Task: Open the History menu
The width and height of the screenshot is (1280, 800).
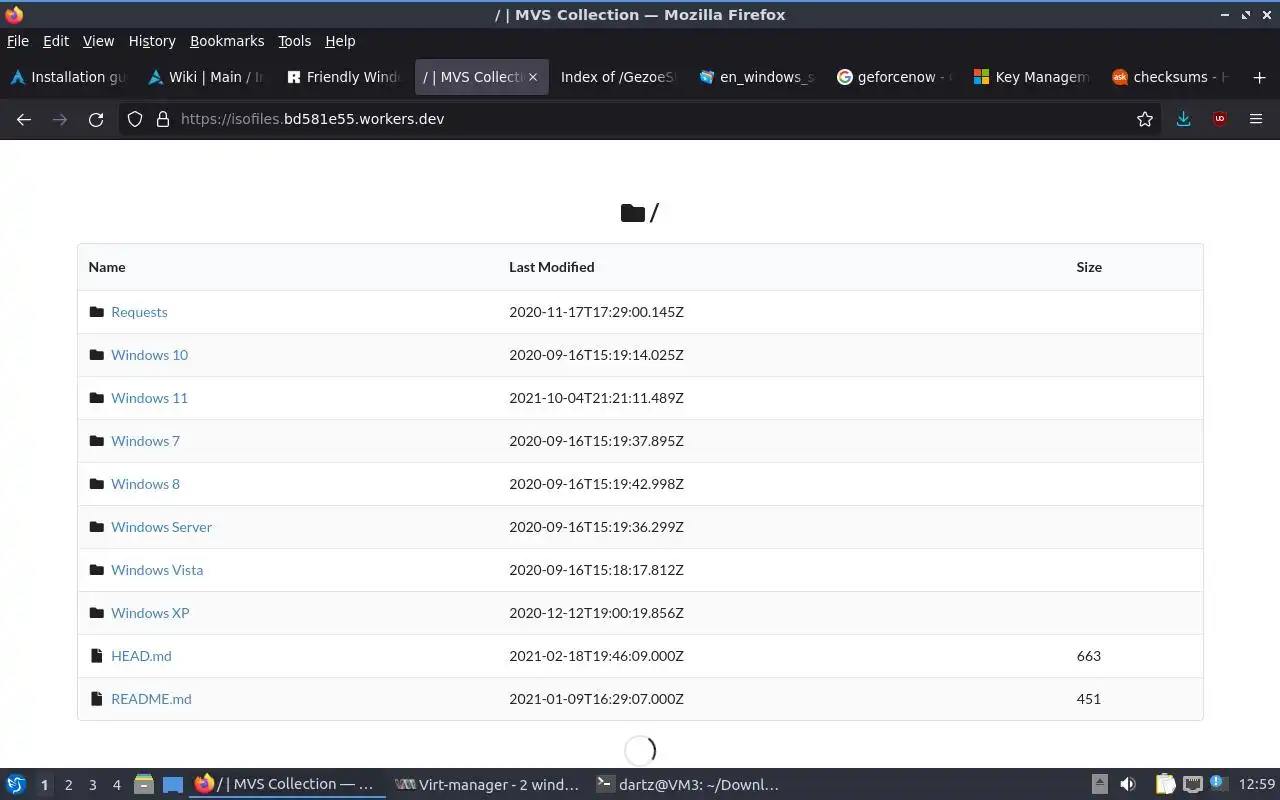Action: pos(152,41)
